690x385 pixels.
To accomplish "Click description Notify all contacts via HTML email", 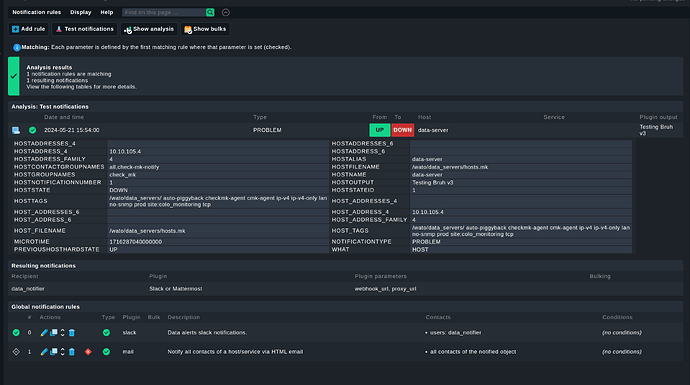I will tap(235, 352).
